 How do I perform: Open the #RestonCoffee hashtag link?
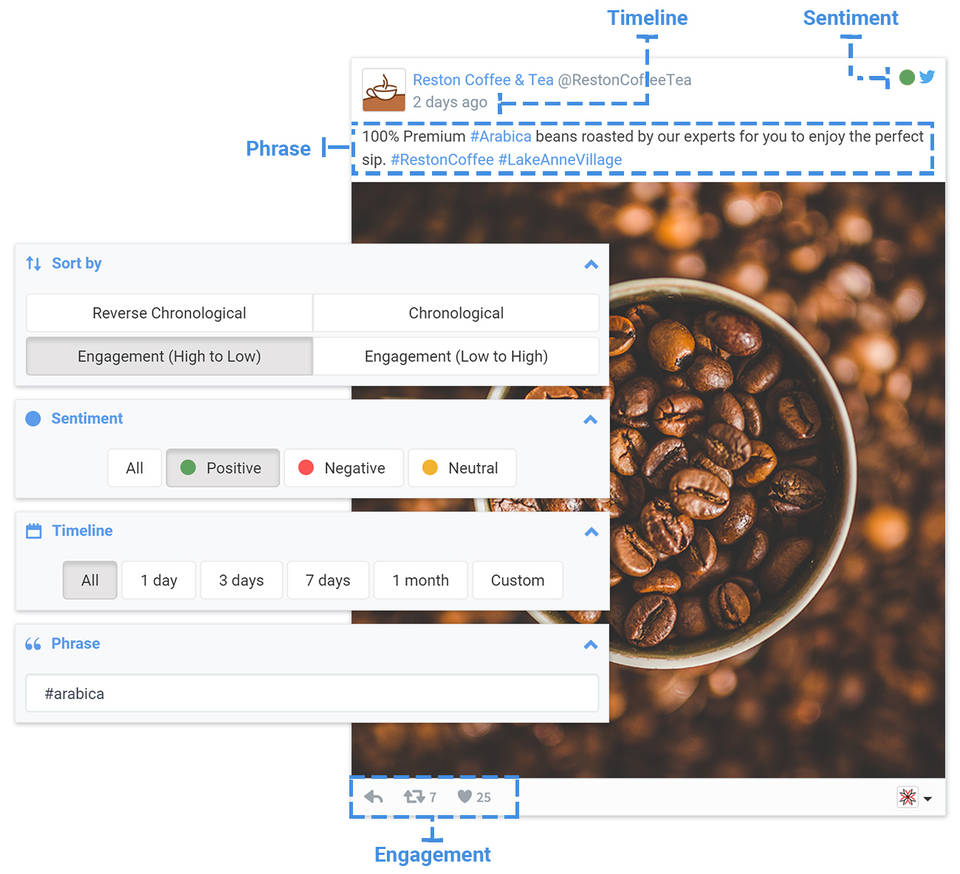(x=442, y=160)
